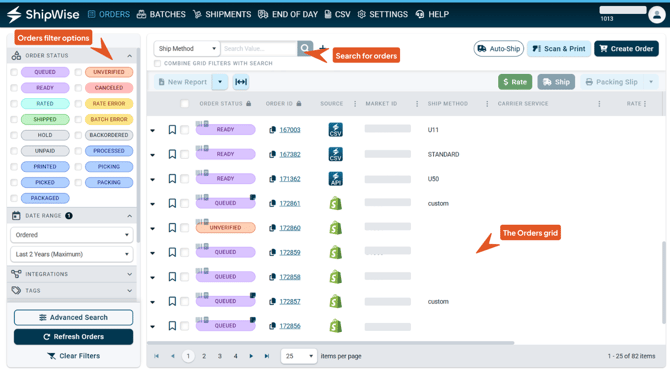Enable Combine Grid Filters With Search
The image size is (670, 377).
pyautogui.click(x=158, y=63)
